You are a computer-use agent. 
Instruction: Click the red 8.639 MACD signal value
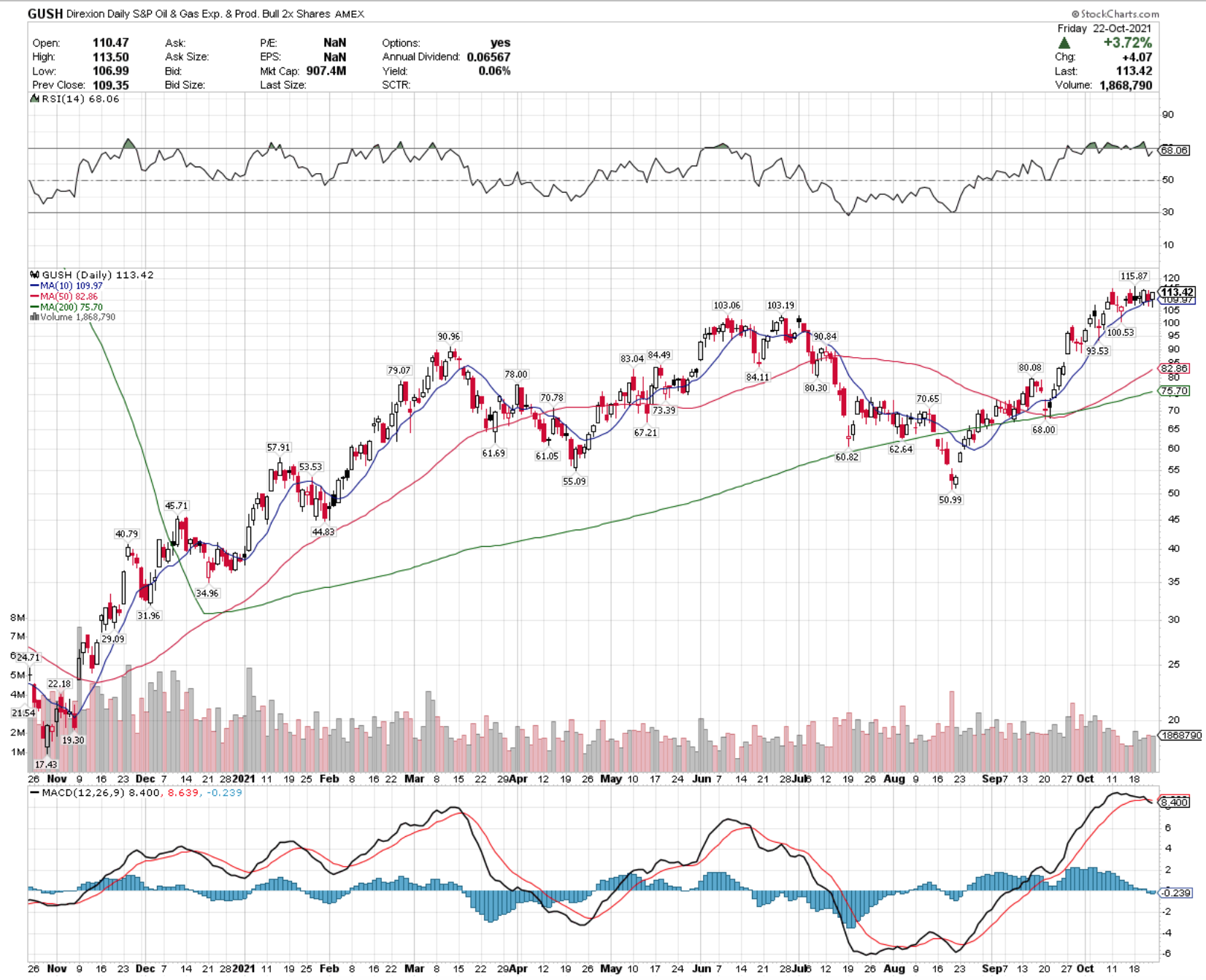(x=183, y=792)
